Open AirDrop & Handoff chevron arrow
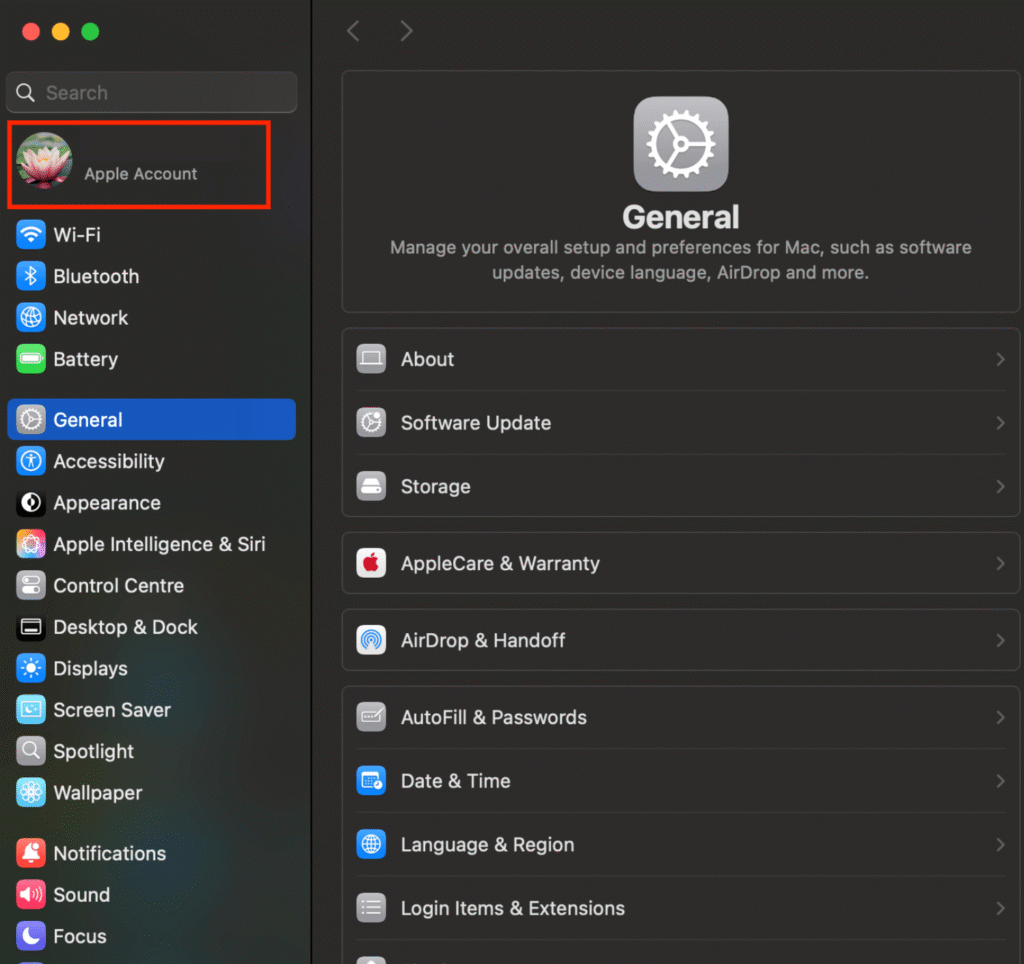The height and width of the screenshot is (964, 1024). pos(1000,640)
